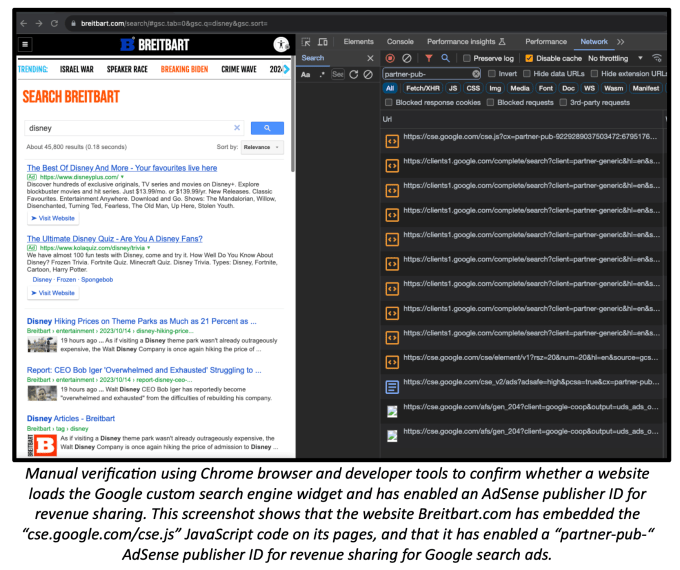Open the accessibility icon in Breitbart header
680x570 pixels.
pos(281,44)
